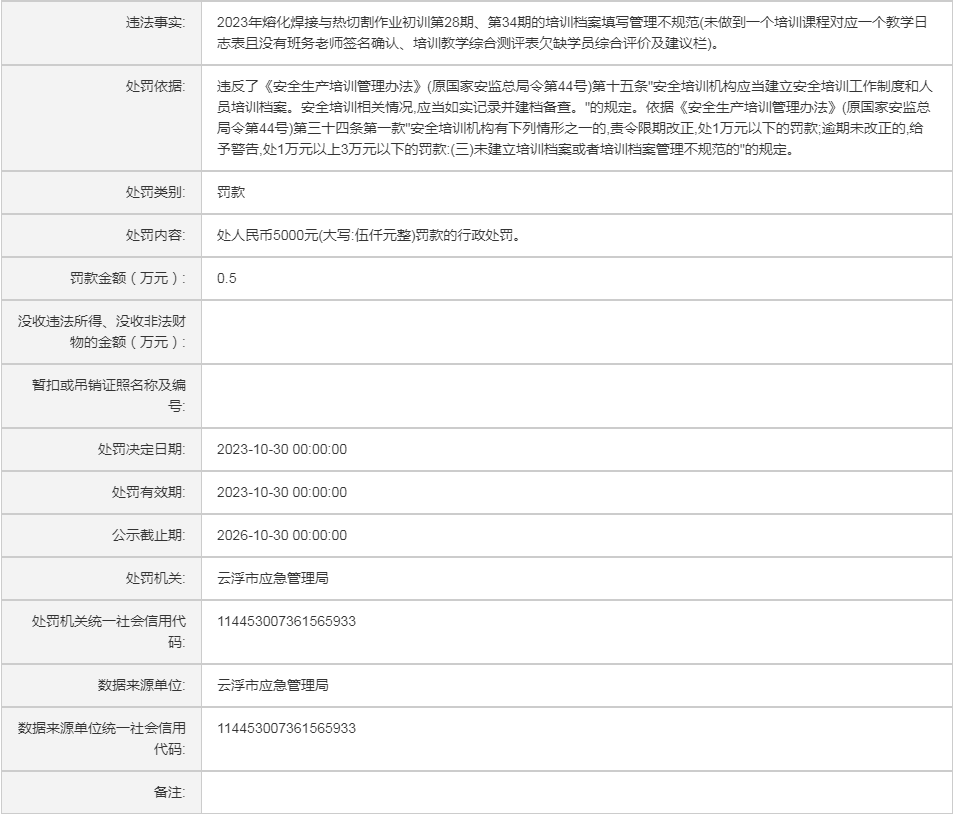Screen dimensions: 954x815
Task: Click the legal basis paragraph text
Action: [575, 118]
